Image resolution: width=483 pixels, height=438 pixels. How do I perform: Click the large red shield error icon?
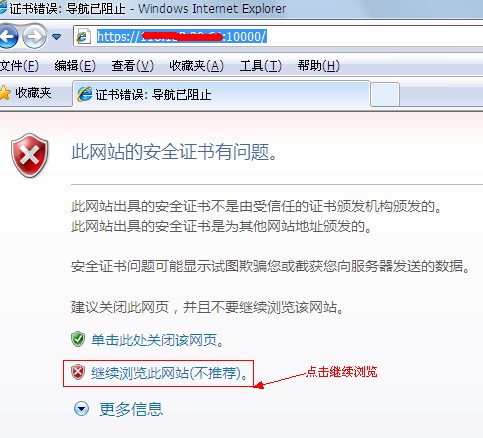pos(30,155)
